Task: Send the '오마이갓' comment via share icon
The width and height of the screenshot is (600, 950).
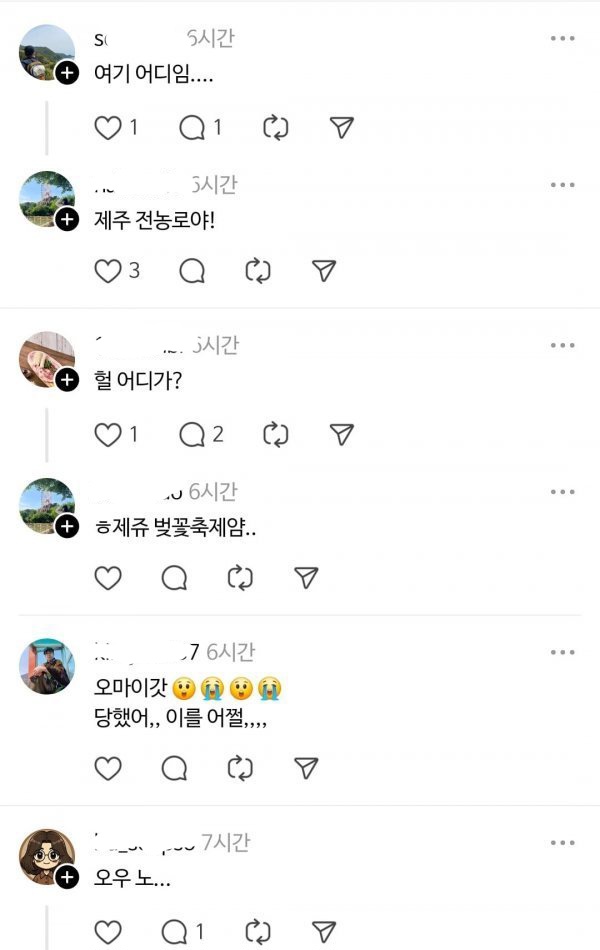Action: (306, 768)
